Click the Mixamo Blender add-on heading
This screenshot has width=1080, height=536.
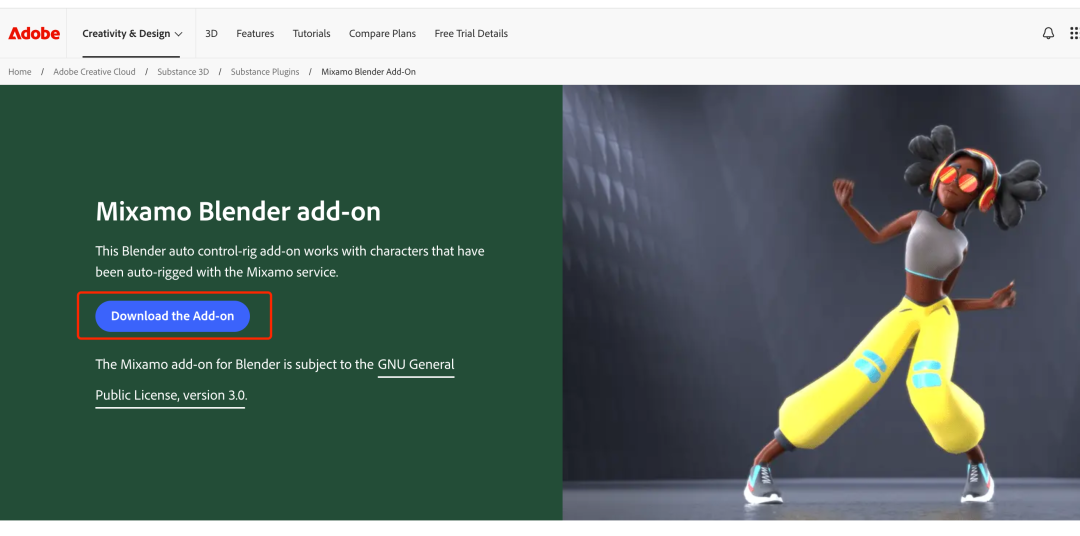(238, 212)
